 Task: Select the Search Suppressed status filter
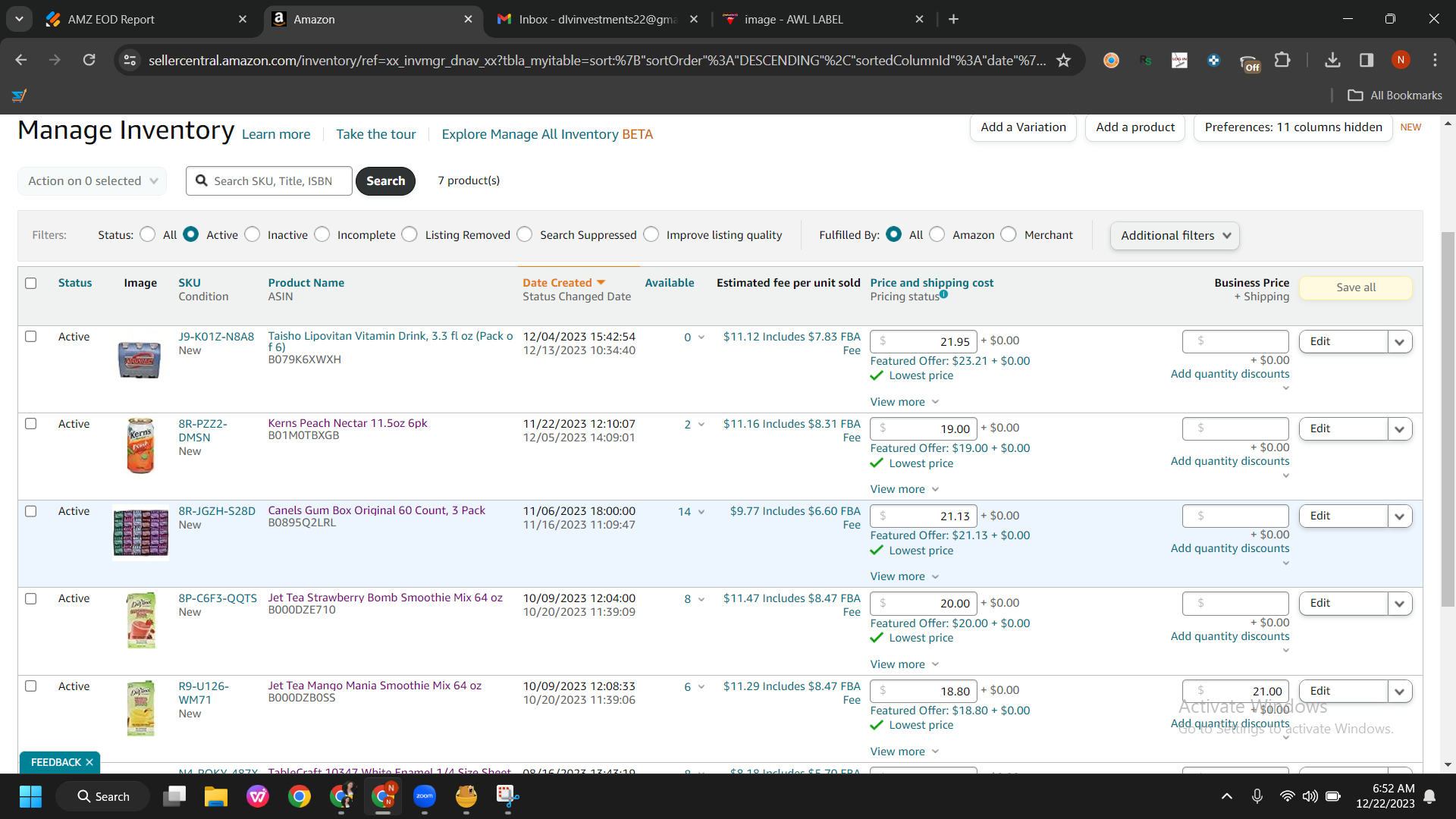pos(525,234)
